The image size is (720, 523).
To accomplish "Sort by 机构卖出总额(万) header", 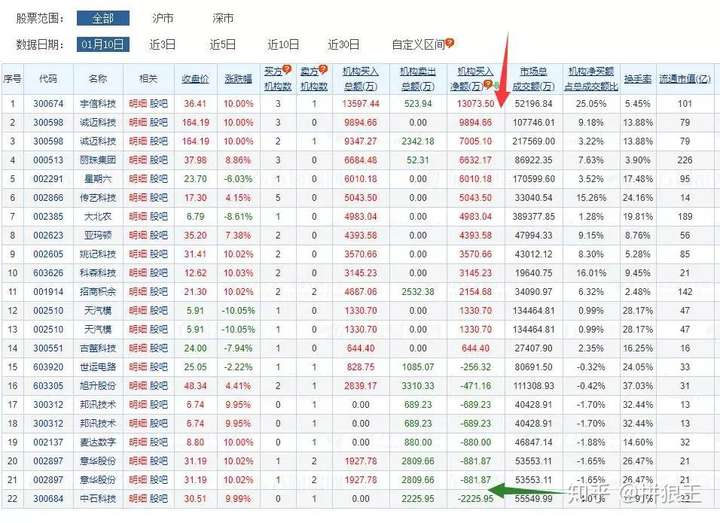I will click(x=417, y=79).
